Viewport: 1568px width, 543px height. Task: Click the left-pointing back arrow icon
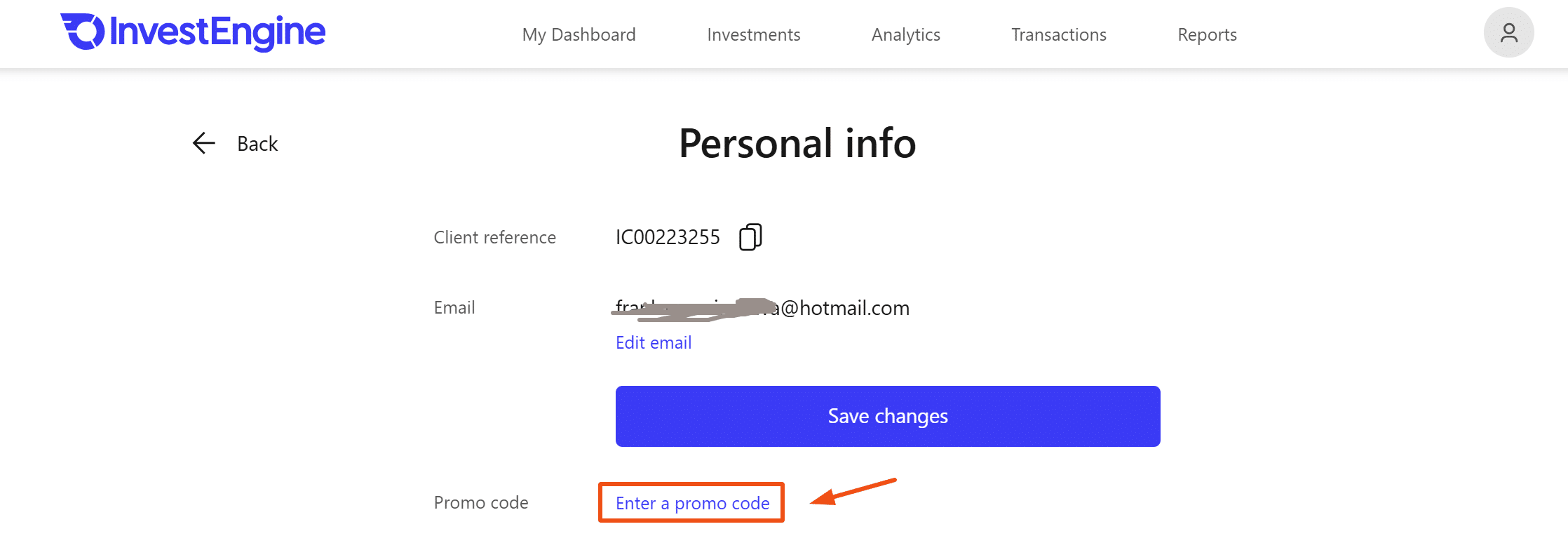click(203, 143)
